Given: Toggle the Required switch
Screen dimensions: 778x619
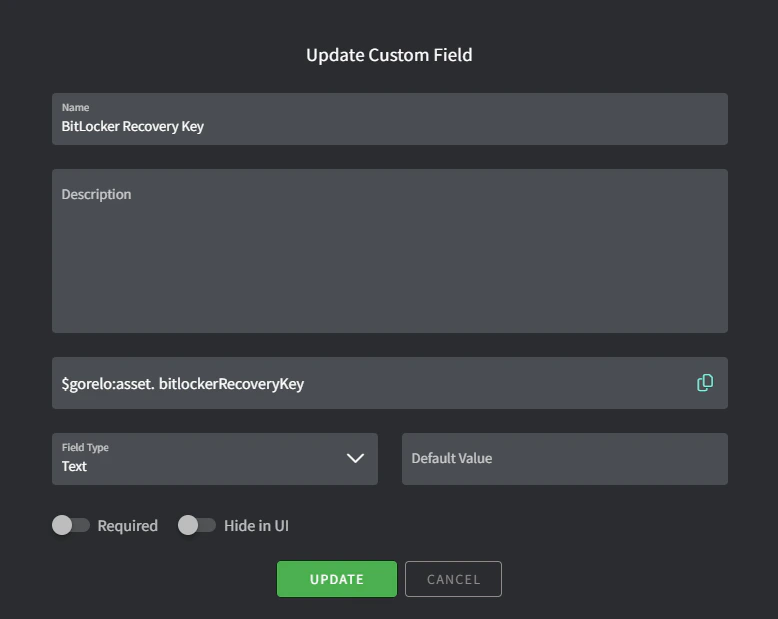Looking at the screenshot, I should (71, 525).
